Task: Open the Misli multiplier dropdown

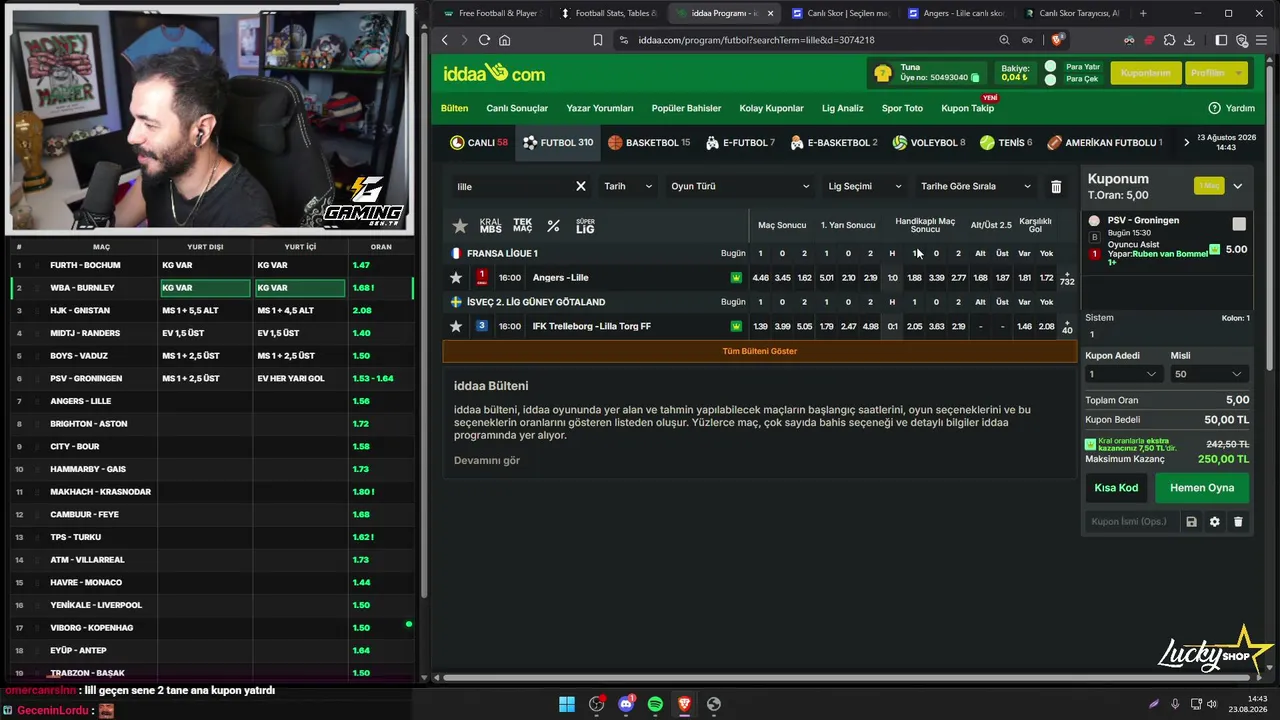Action: [x=1208, y=374]
